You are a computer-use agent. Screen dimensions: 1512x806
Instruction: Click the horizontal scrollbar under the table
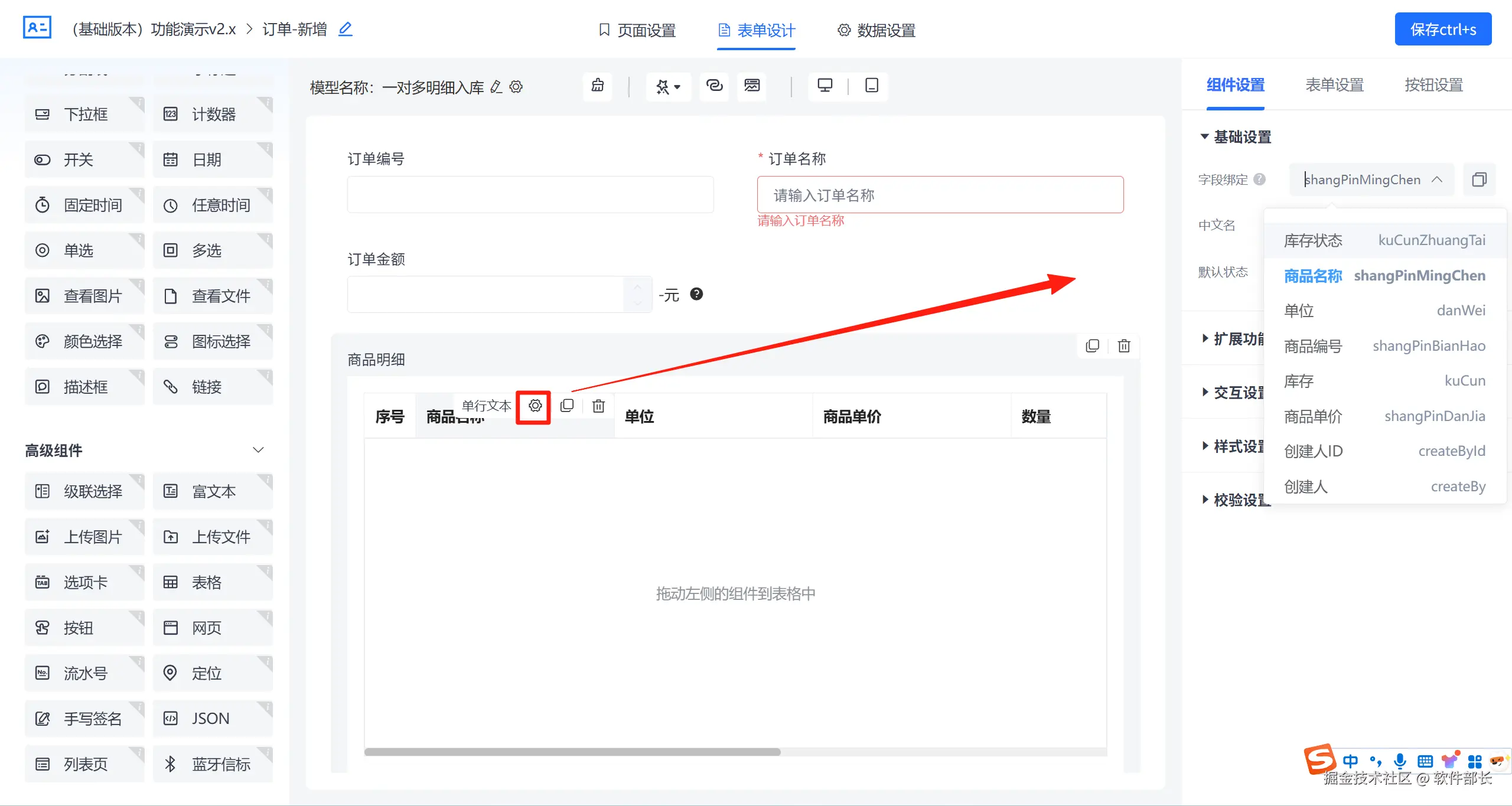(572, 752)
